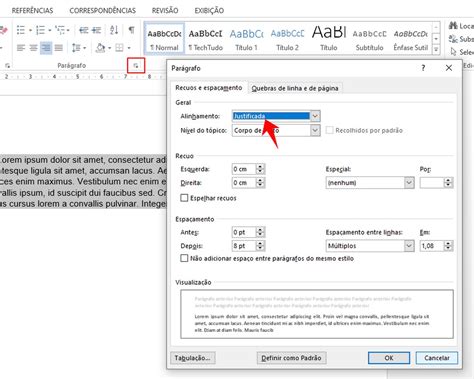Expand the shading color dropdown arrow

point(109,48)
